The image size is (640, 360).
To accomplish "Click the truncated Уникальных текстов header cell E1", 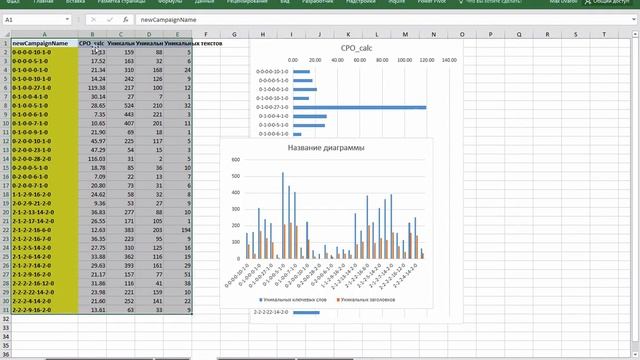I will pos(178,43).
